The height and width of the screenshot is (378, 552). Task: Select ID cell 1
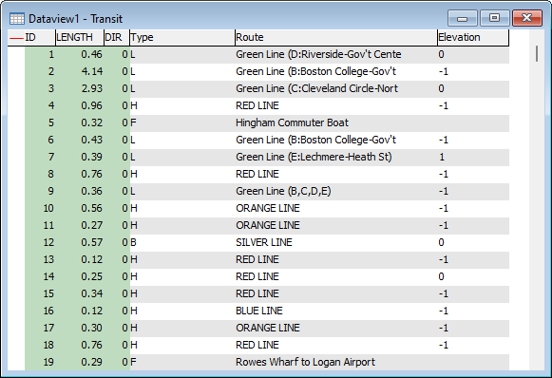[x=40, y=54]
